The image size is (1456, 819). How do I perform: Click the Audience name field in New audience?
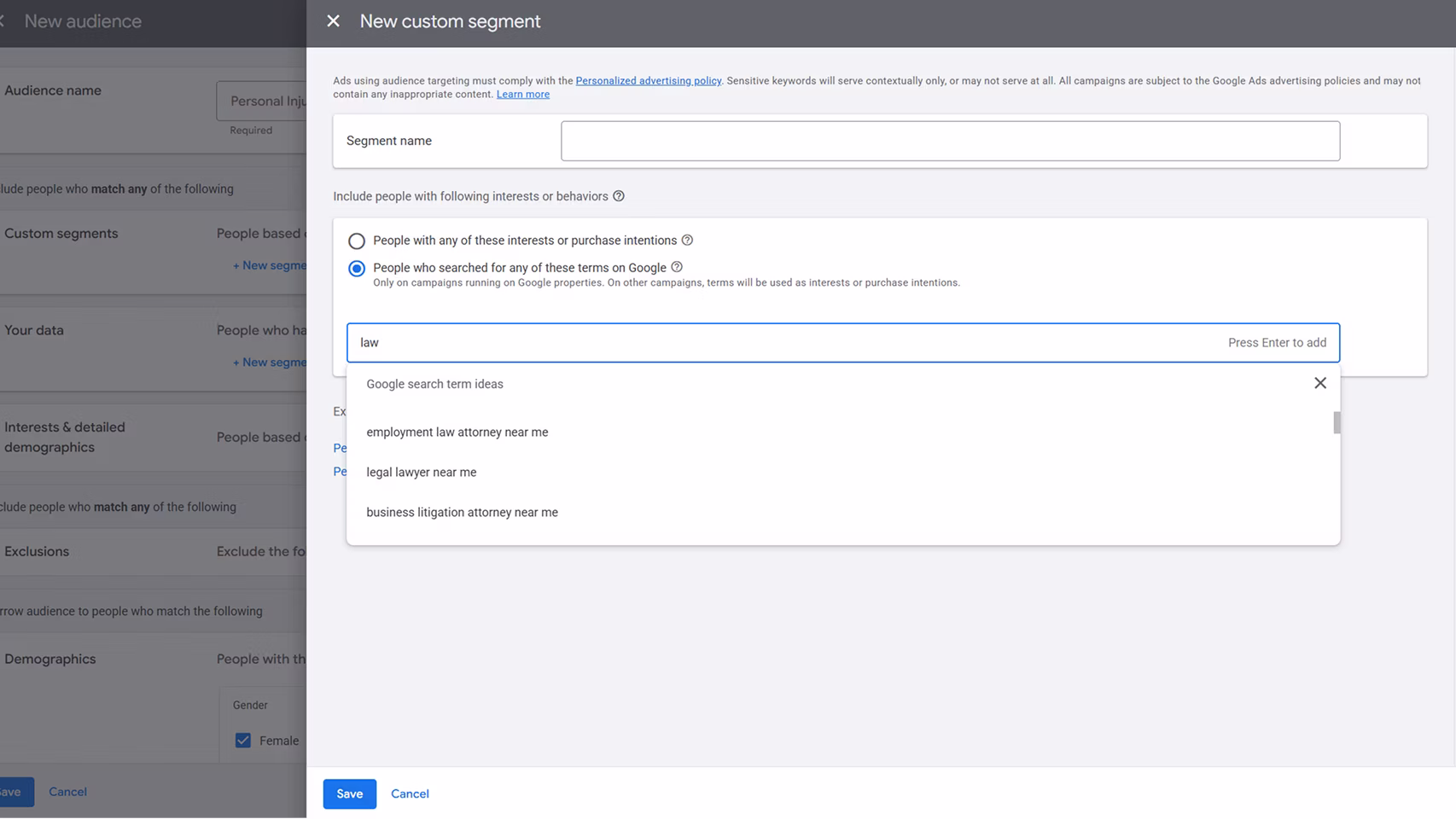(x=262, y=102)
